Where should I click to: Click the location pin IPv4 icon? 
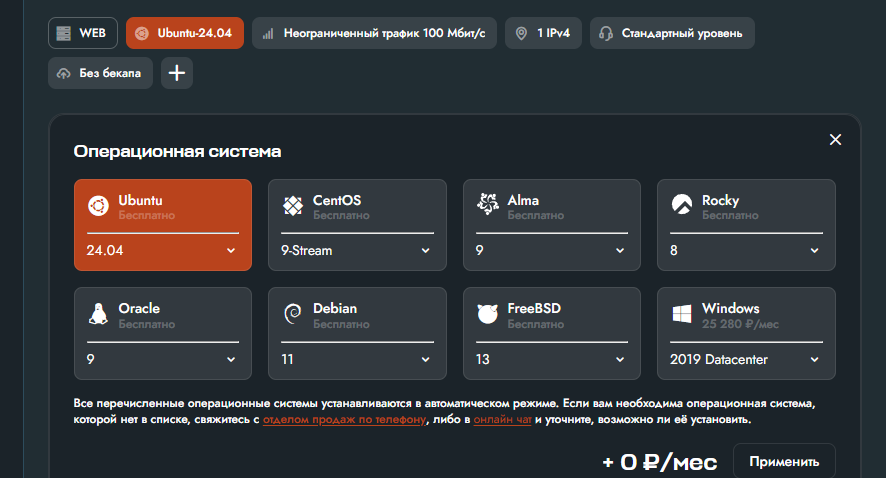(522, 33)
